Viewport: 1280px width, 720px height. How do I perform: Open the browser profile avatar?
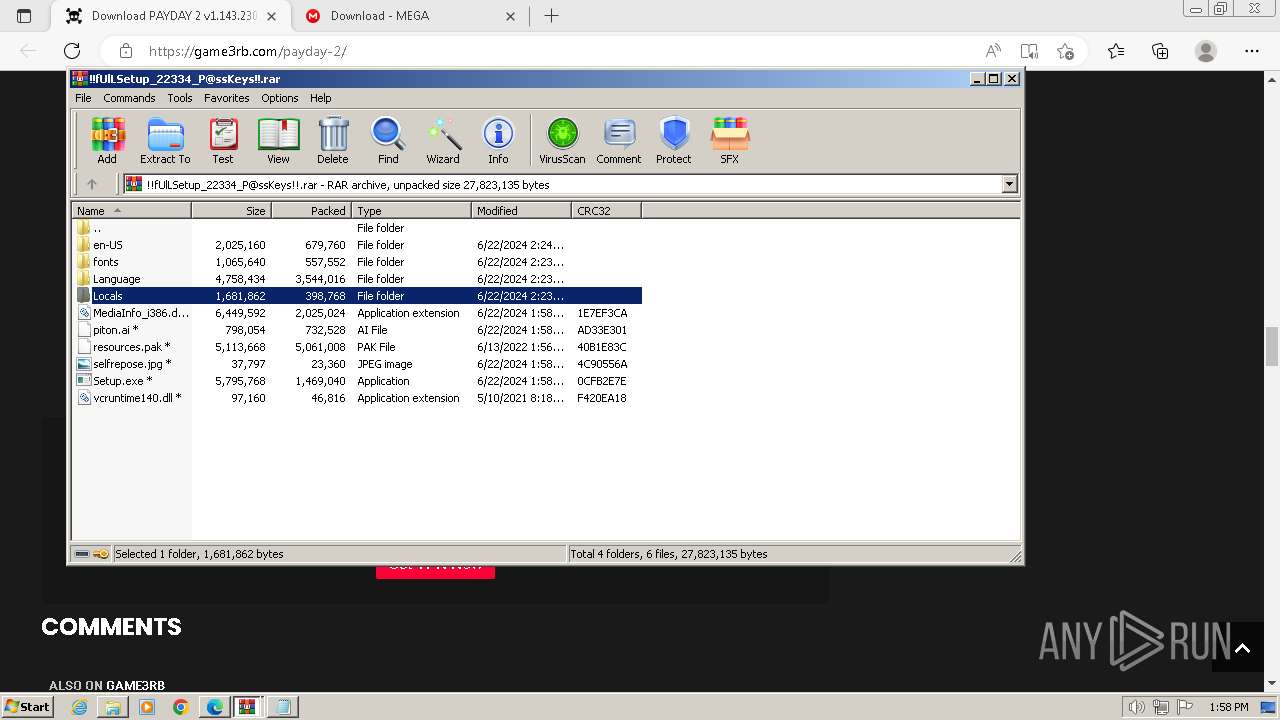click(x=1206, y=51)
